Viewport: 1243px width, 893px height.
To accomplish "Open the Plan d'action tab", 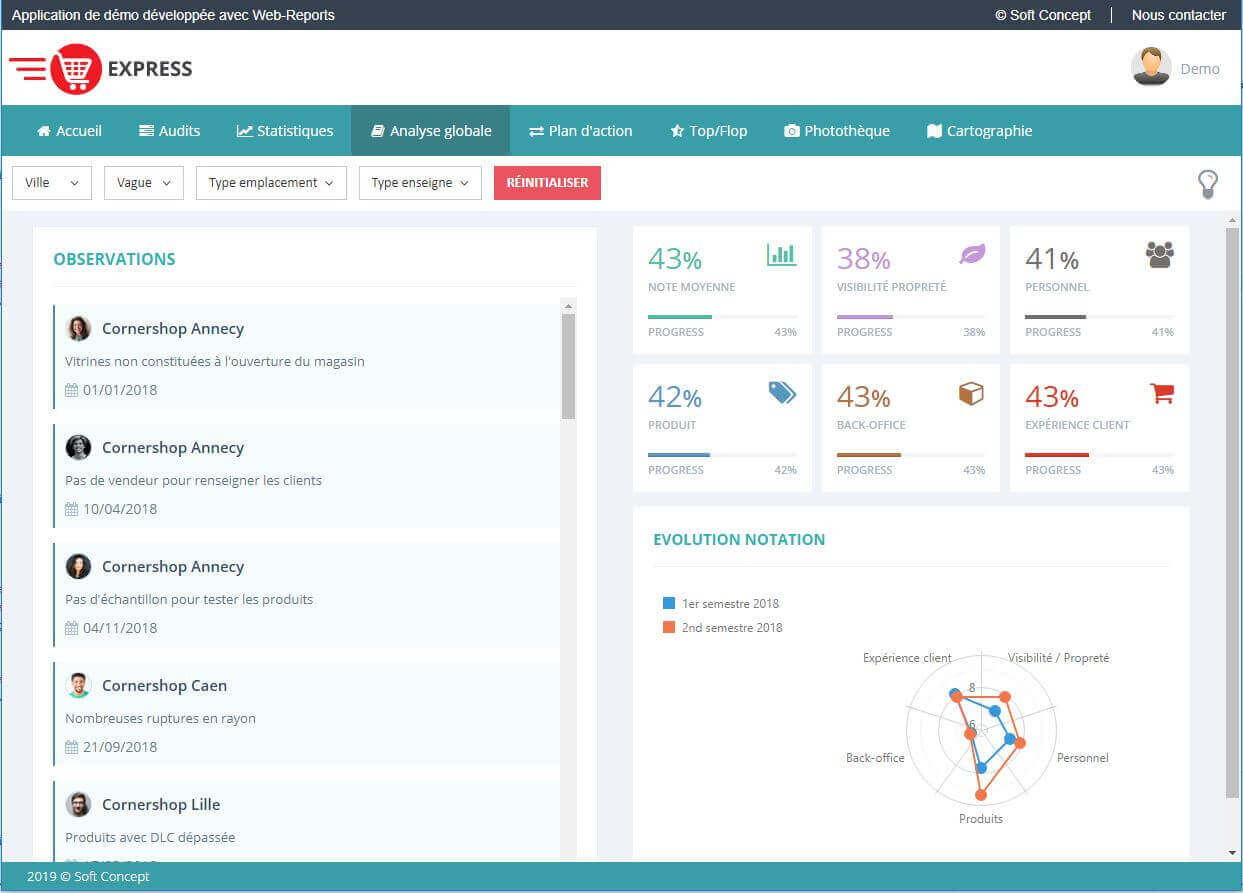I will [581, 131].
